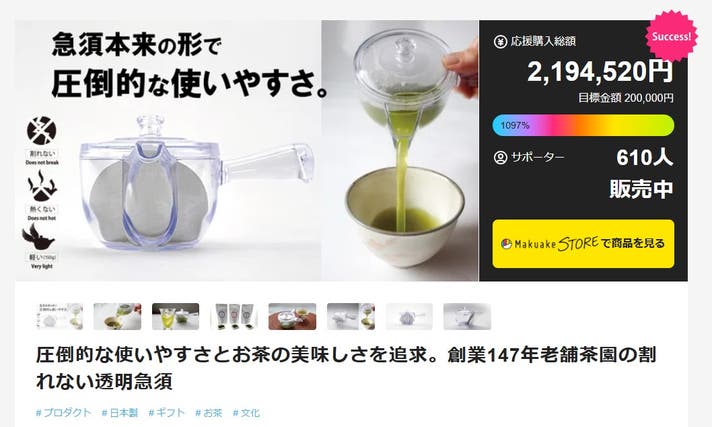Select the last gallery thumbnail
712x427 pixels.
point(467,316)
